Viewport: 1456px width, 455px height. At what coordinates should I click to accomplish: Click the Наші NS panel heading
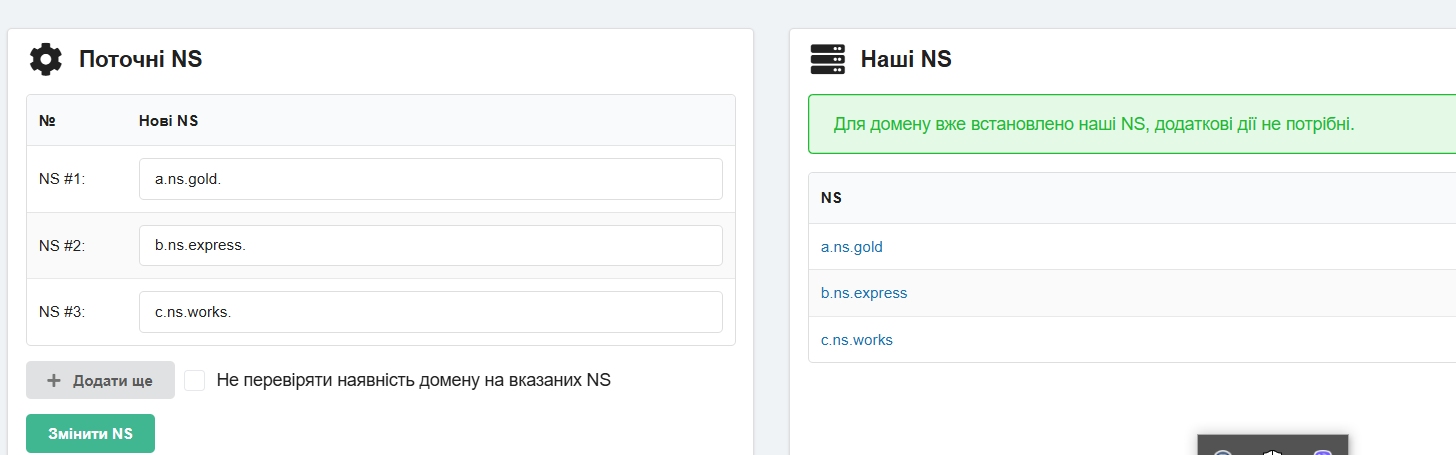906,59
